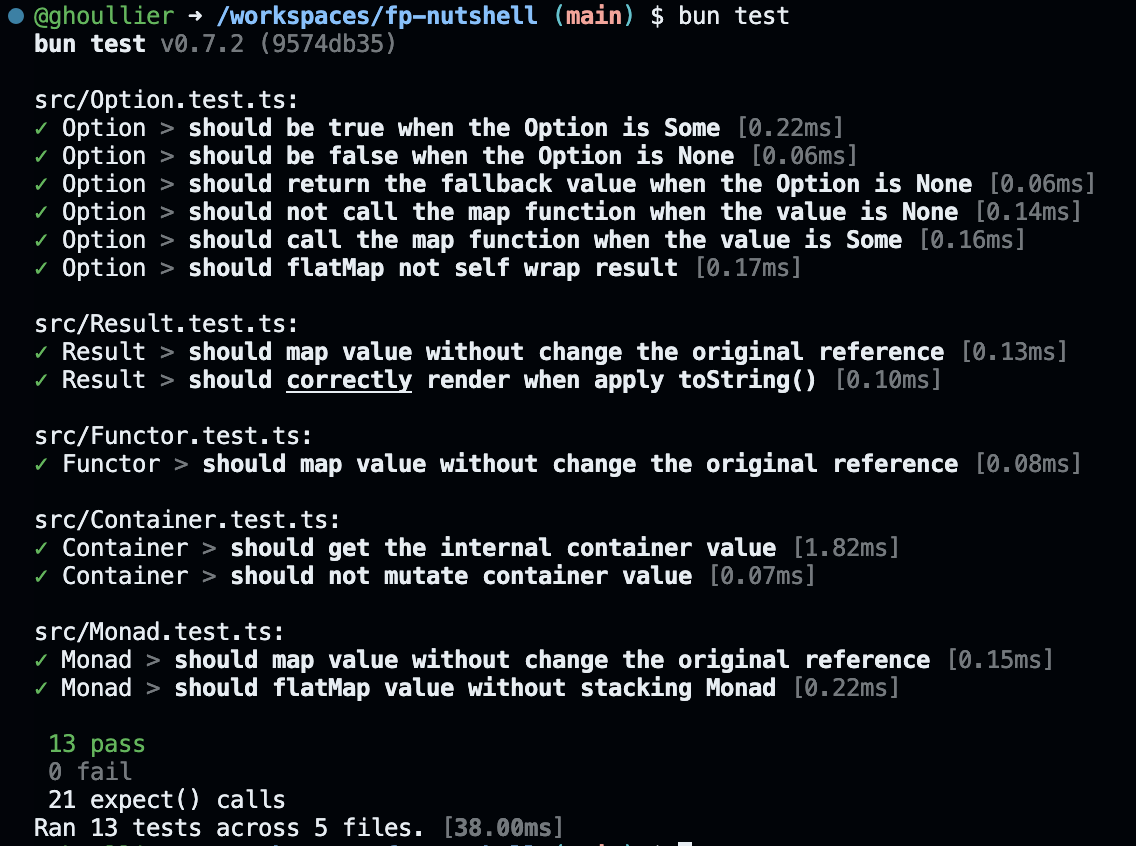The image size is (1136, 846).
Task: Open the src/Monad.test.ts file link
Action: click(158, 632)
